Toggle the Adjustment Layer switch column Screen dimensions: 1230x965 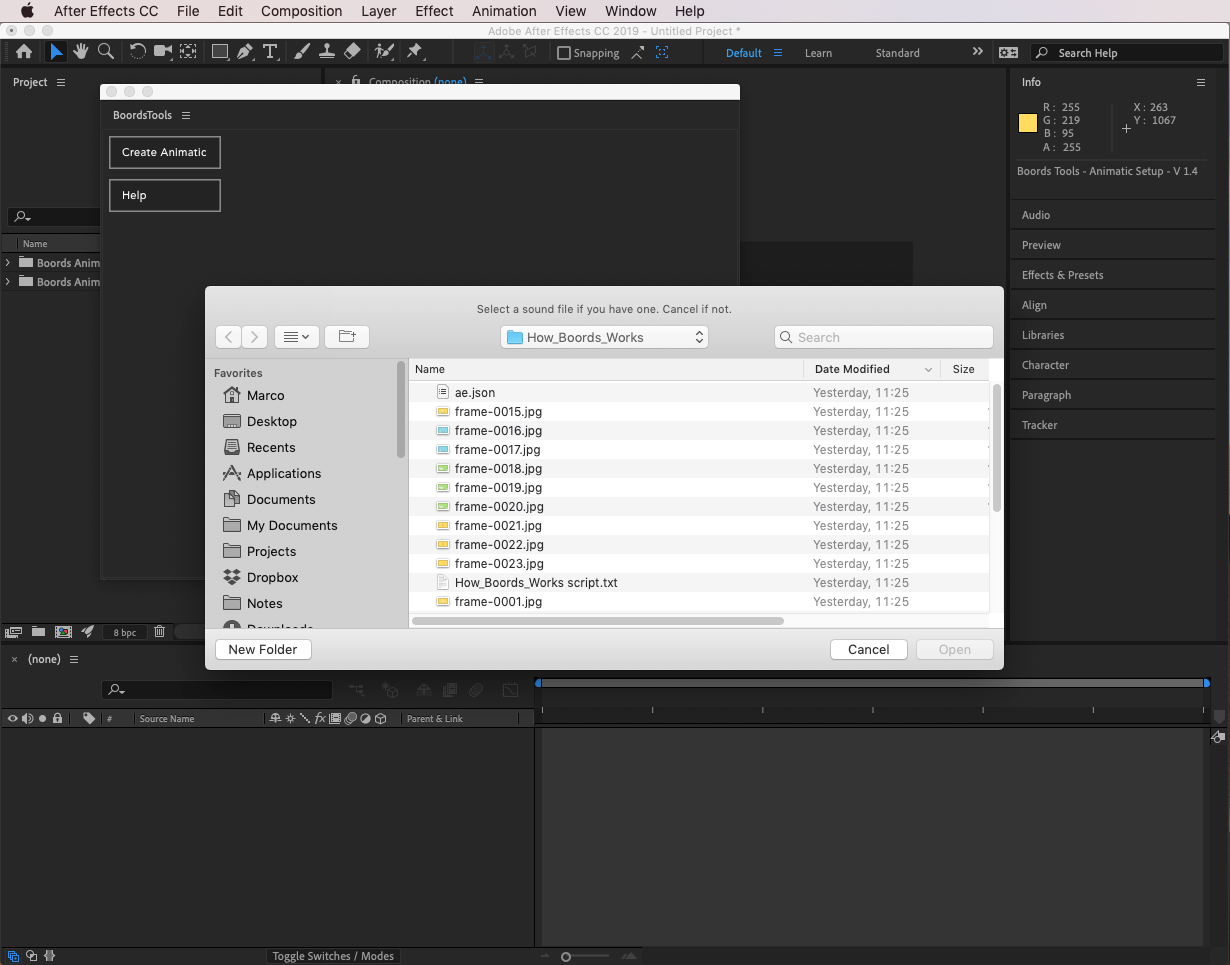[365, 718]
